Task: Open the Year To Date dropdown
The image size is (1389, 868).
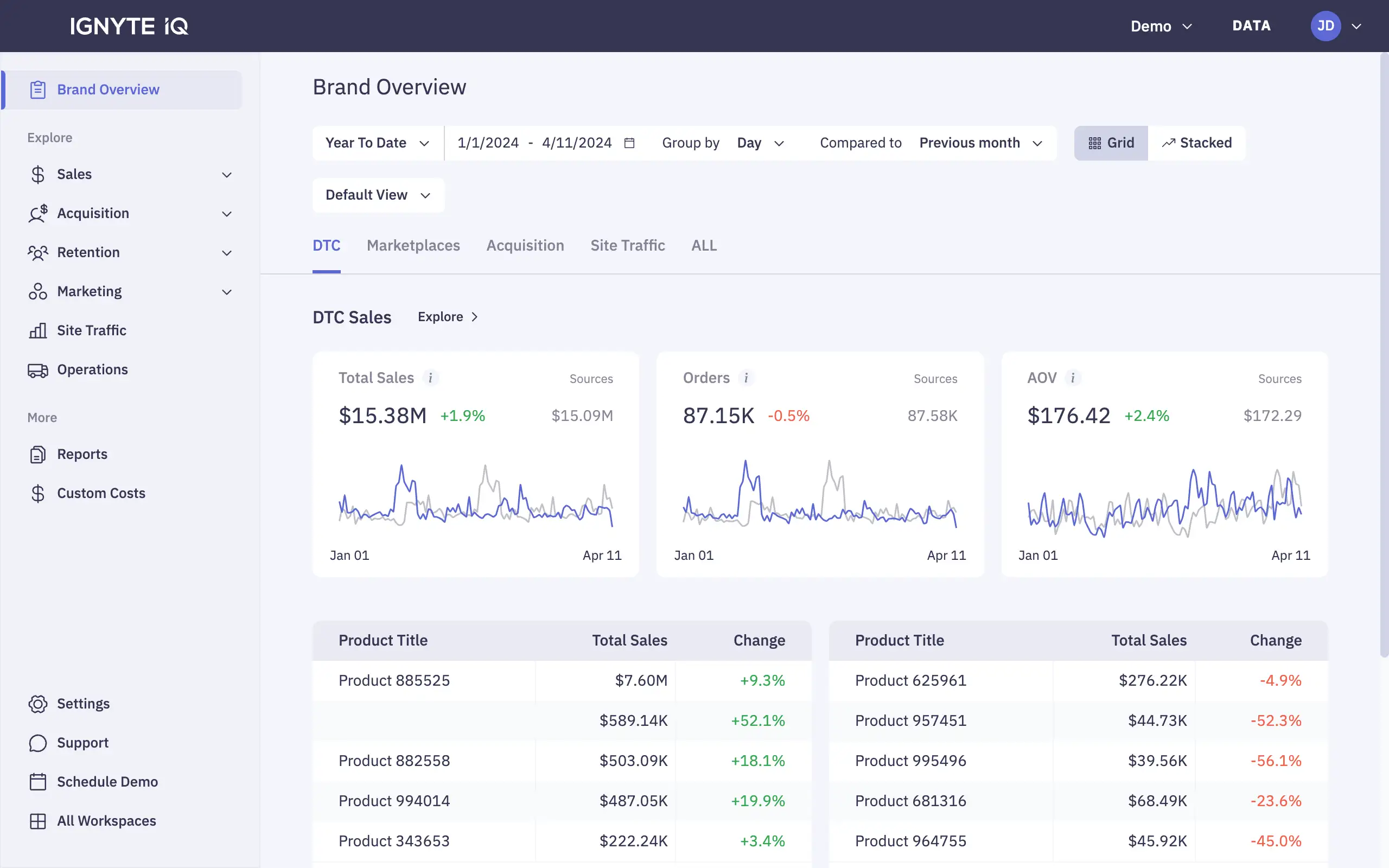Action: [378, 143]
